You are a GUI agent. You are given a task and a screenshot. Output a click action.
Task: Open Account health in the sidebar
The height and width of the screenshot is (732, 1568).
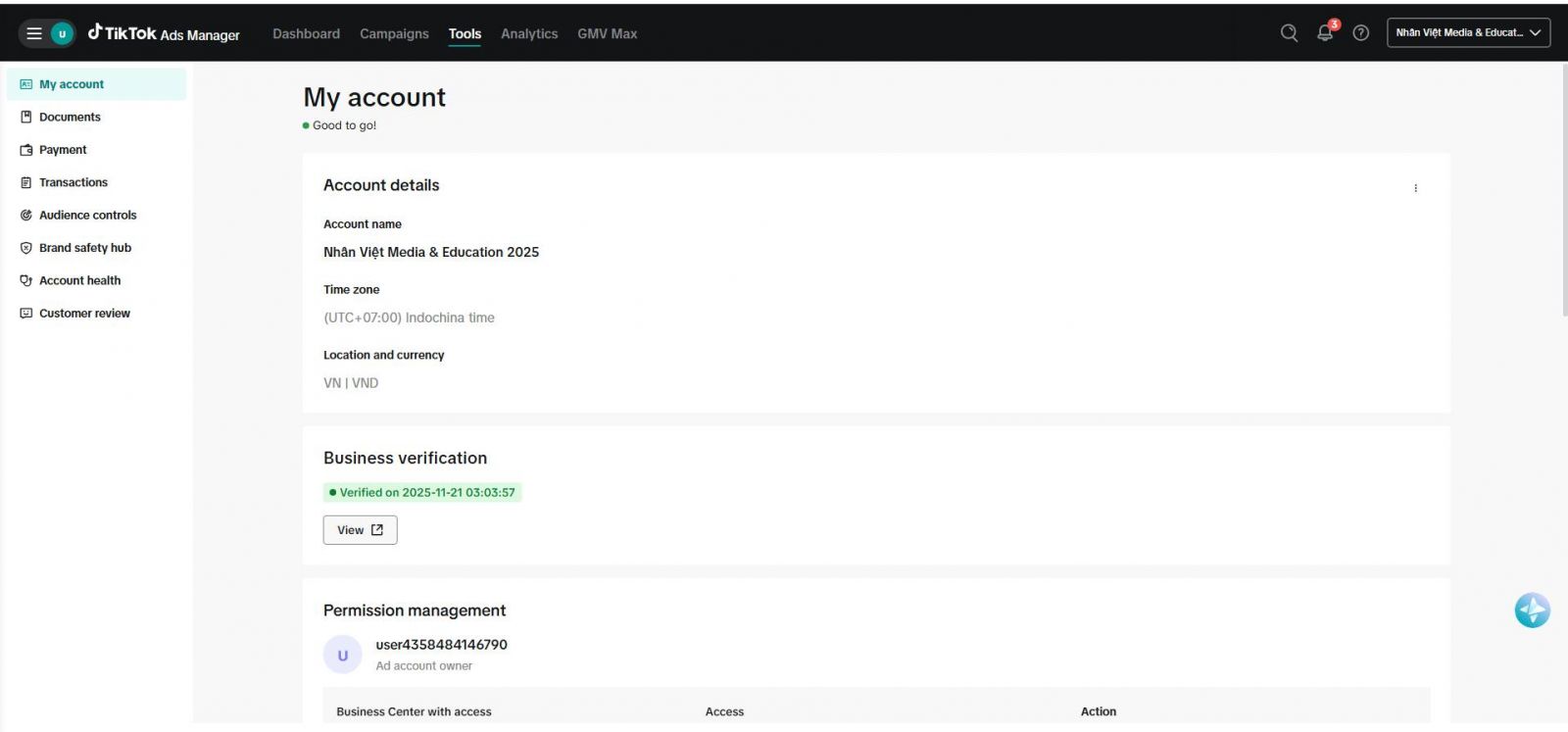(x=96, y=280)
